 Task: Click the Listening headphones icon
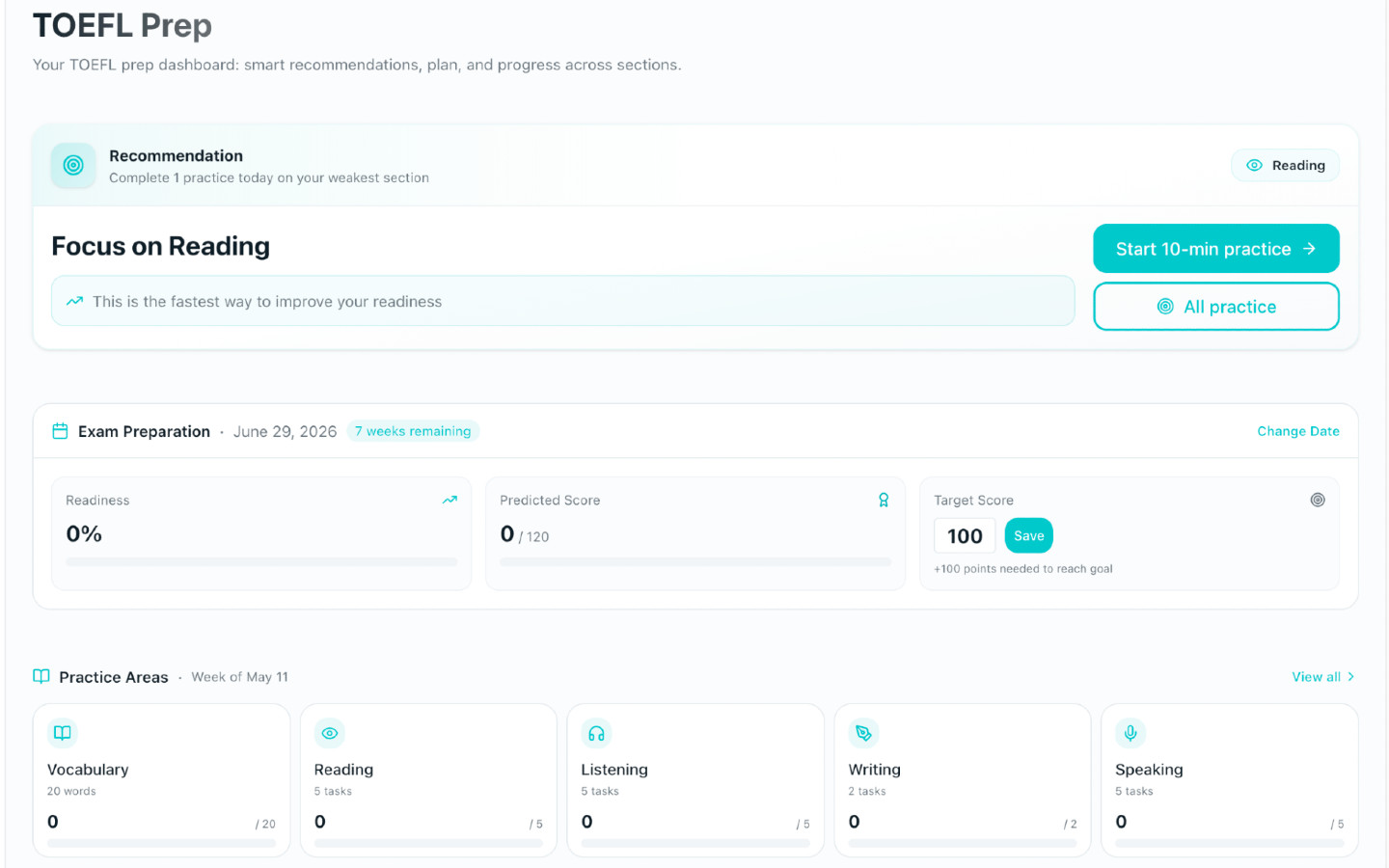click(596, 733)
